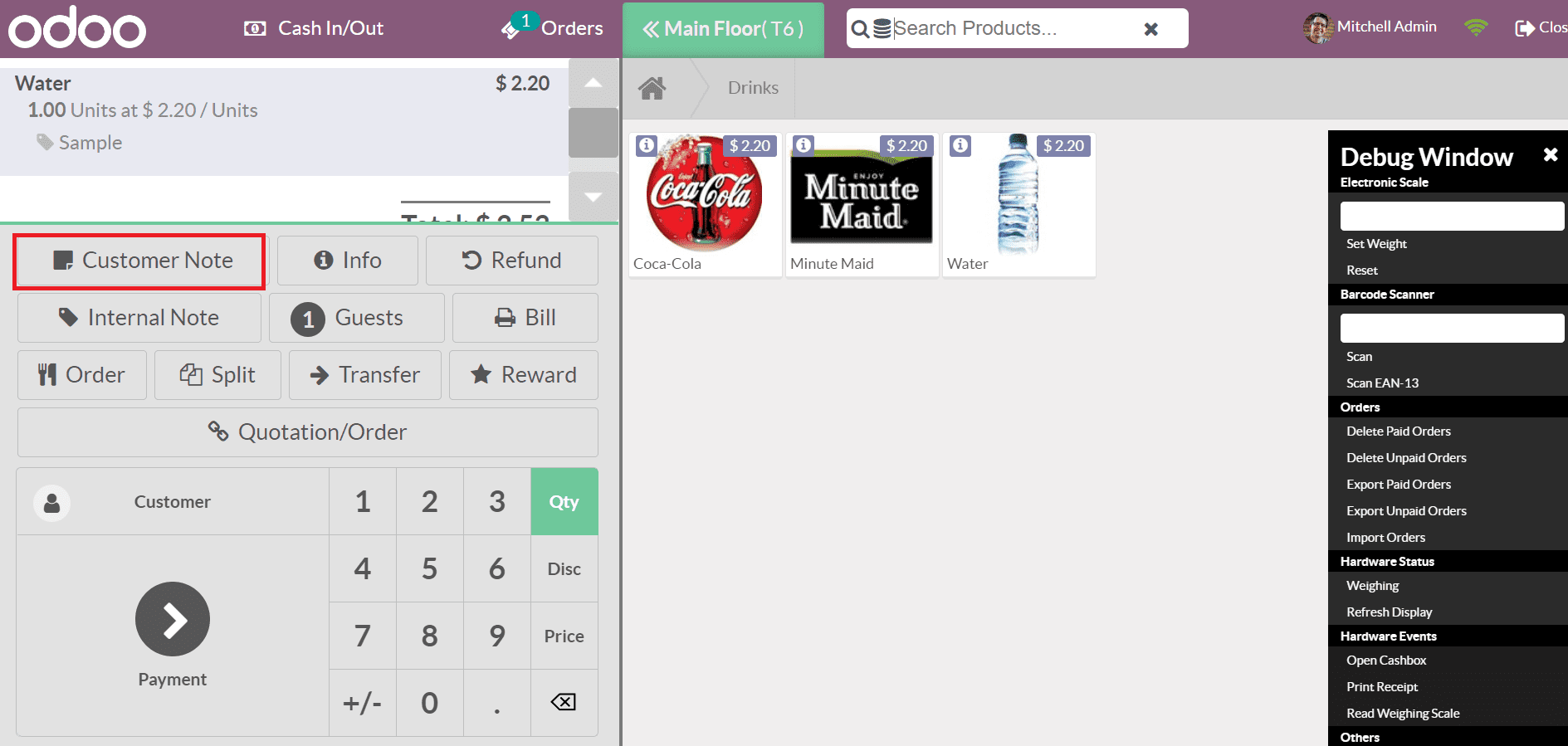Open info icon on Water card
1568x746 pixels.
[960, 145]
